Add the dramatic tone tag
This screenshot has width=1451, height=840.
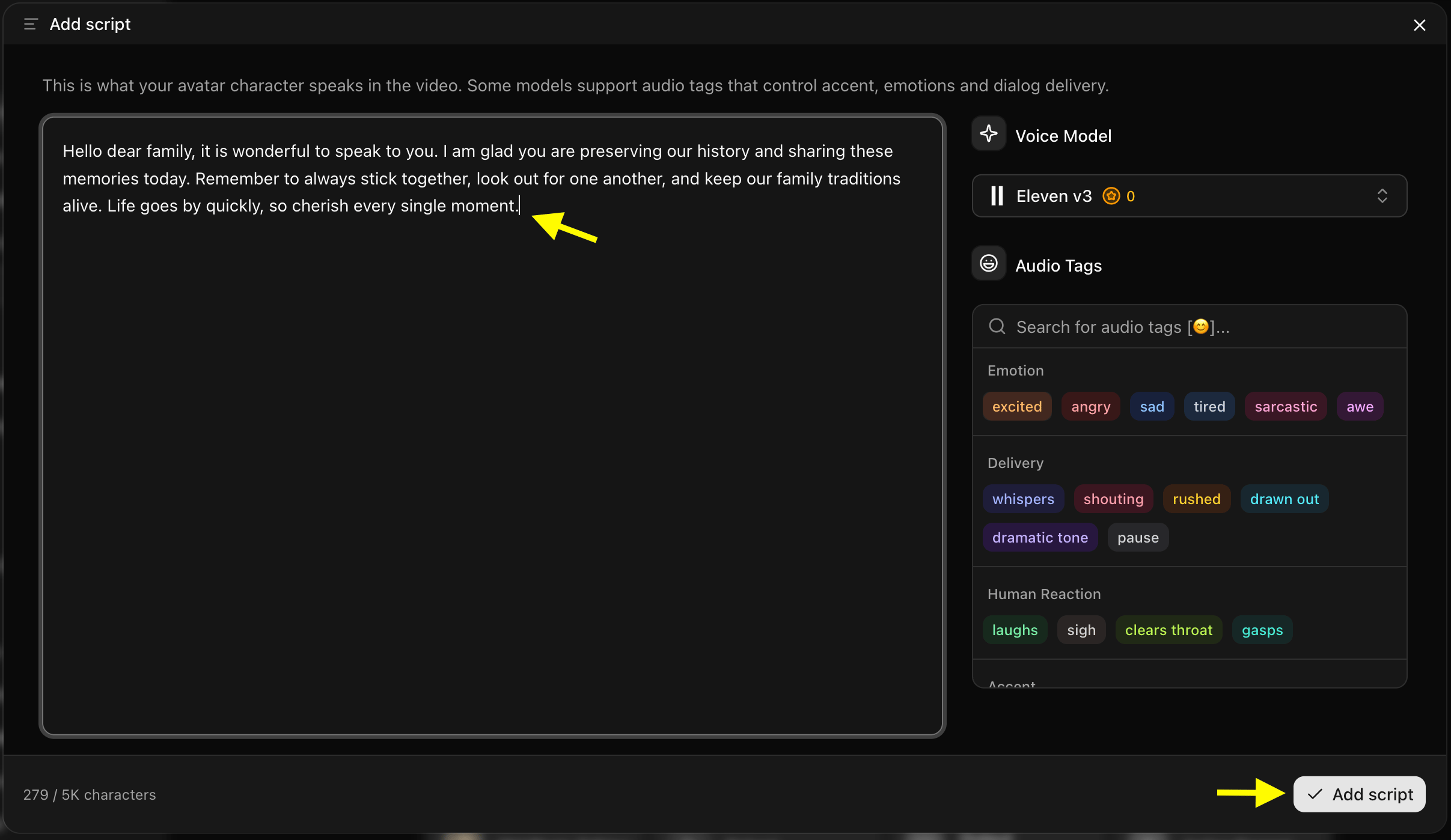1040,537
